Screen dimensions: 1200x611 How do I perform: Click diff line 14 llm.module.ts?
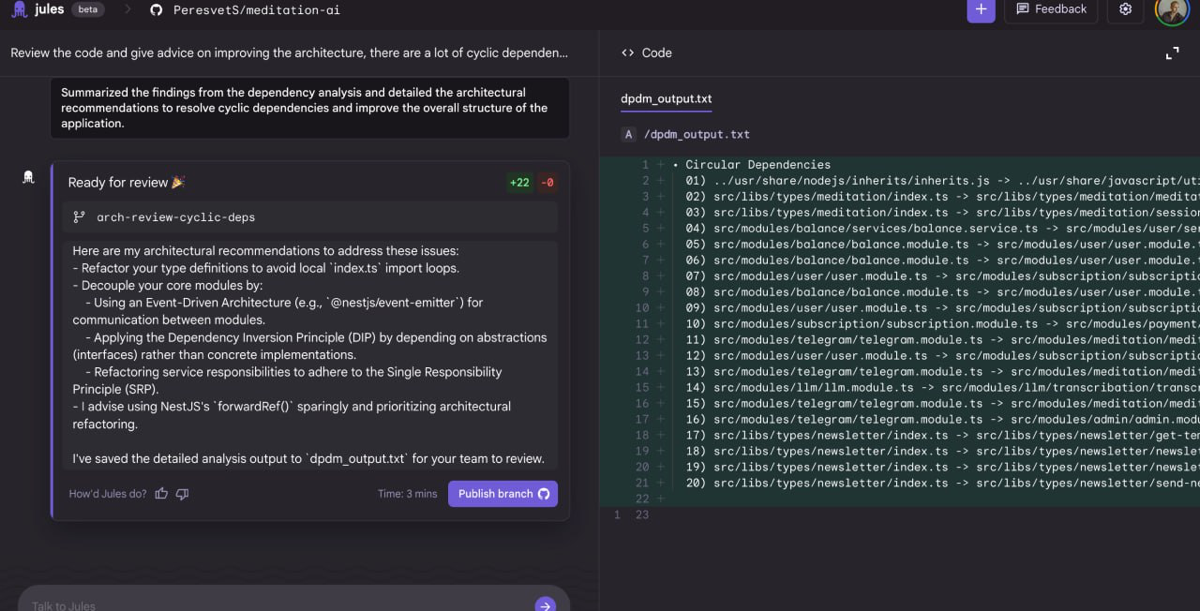click(x=942, y=388)
